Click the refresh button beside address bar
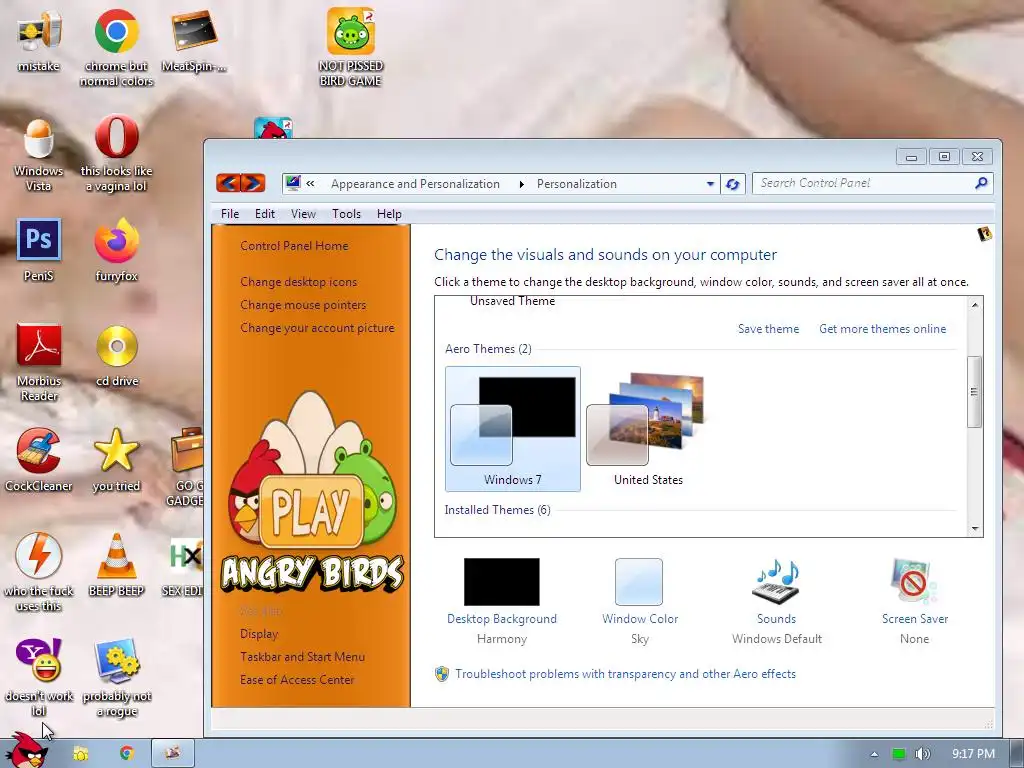1024x768 pixels. 733,184
